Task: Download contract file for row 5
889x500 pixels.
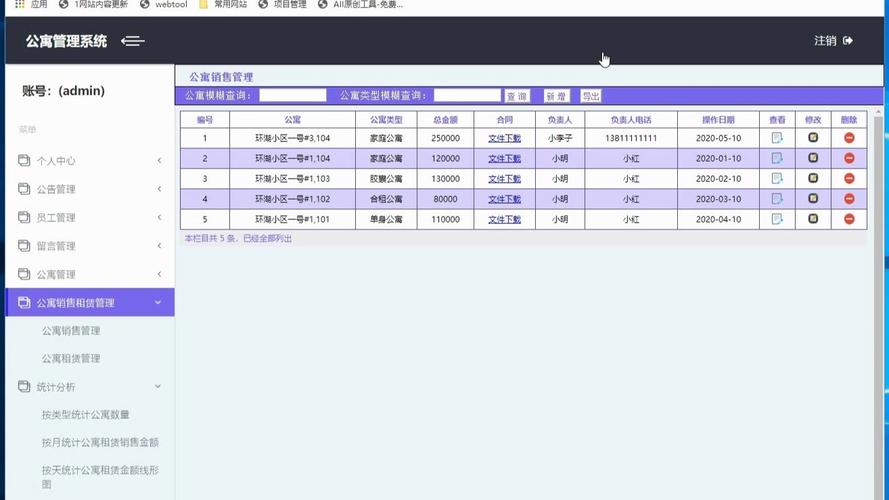Action: click(x=505, y=219)
